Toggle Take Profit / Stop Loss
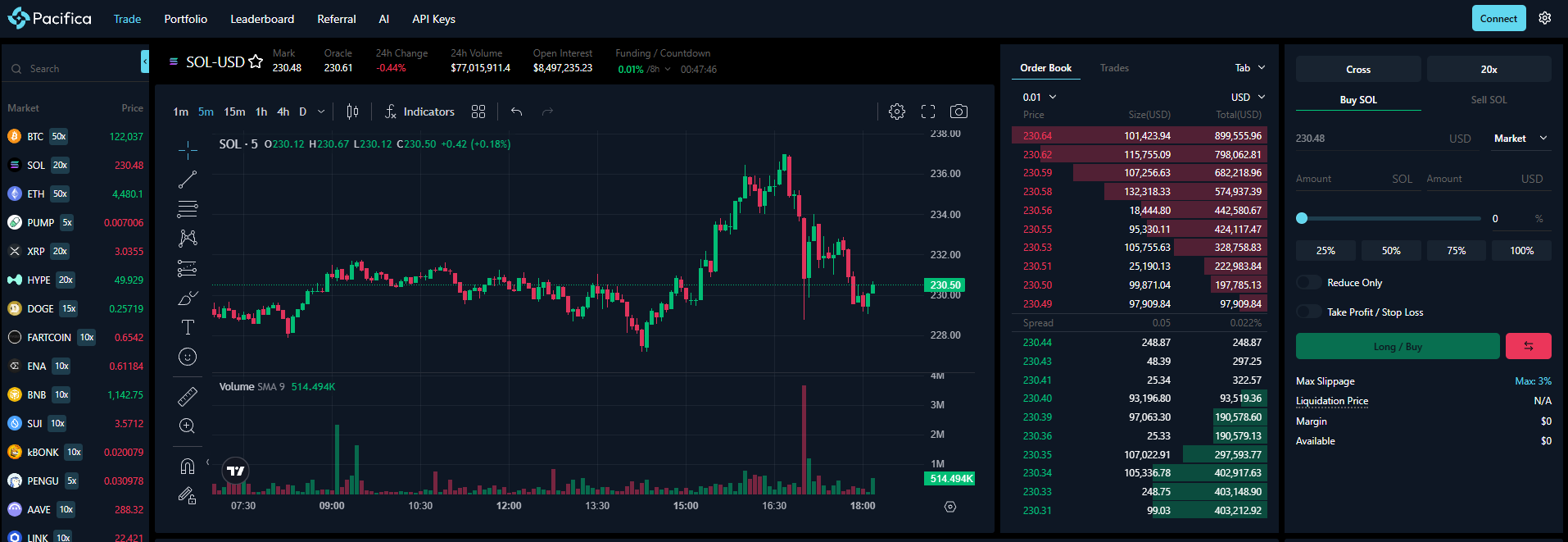1568x542 pixels. point(1308,312)
